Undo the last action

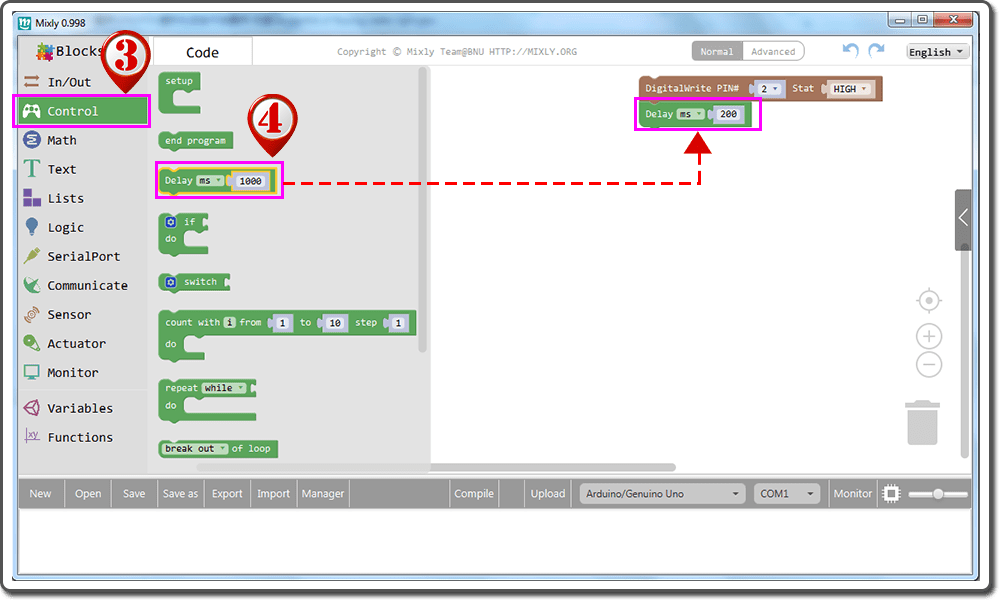coord(850,50)
